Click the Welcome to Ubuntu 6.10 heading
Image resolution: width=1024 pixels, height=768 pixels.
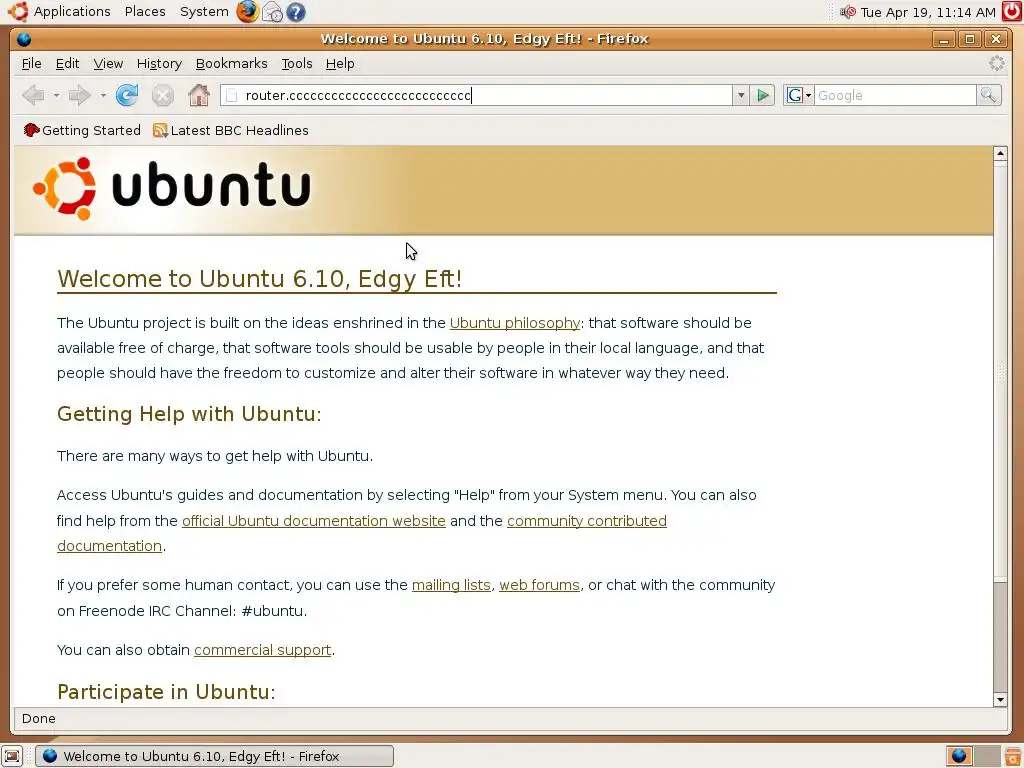(x=259, y=279)
